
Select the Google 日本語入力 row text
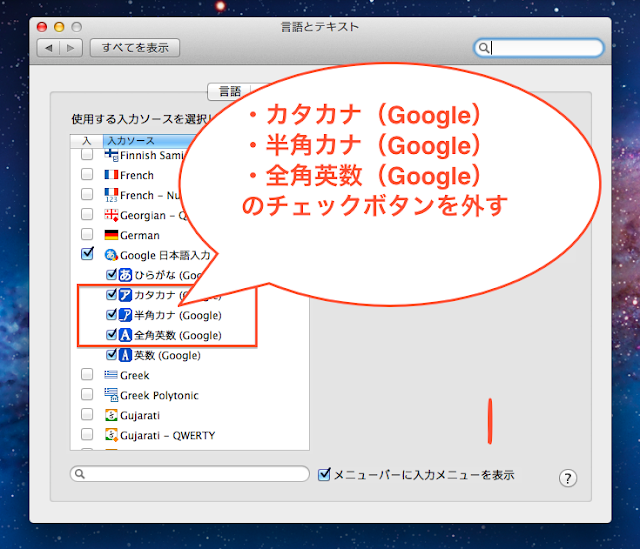pyautogui.click(x=165, y=256)
